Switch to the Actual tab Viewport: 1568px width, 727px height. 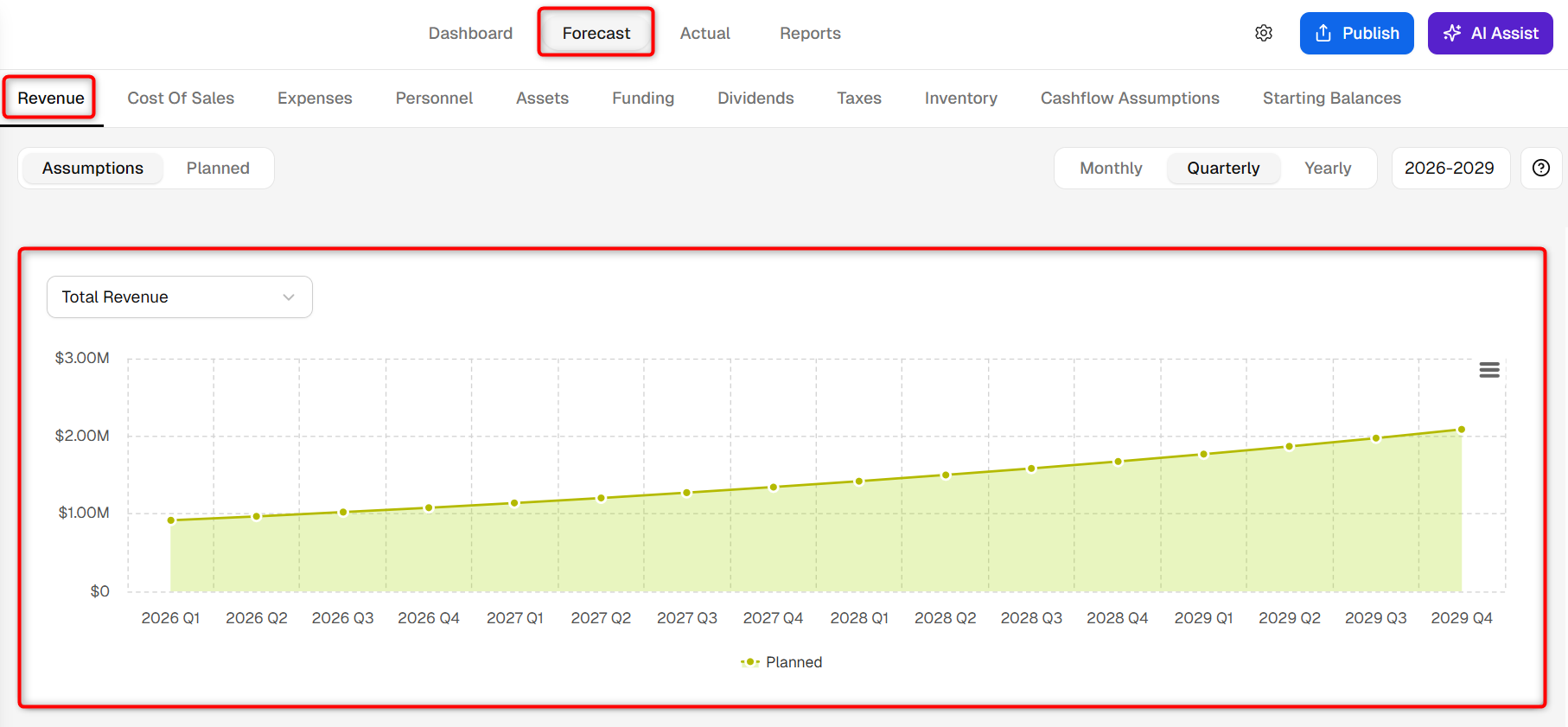tap(705, 33)
